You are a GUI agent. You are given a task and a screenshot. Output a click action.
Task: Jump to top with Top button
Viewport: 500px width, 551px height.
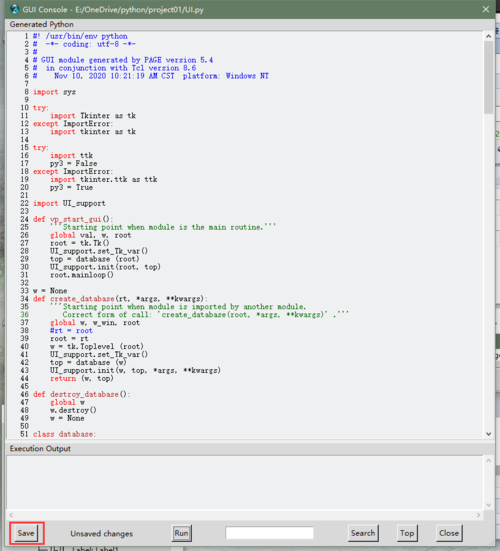pos(407,533)
